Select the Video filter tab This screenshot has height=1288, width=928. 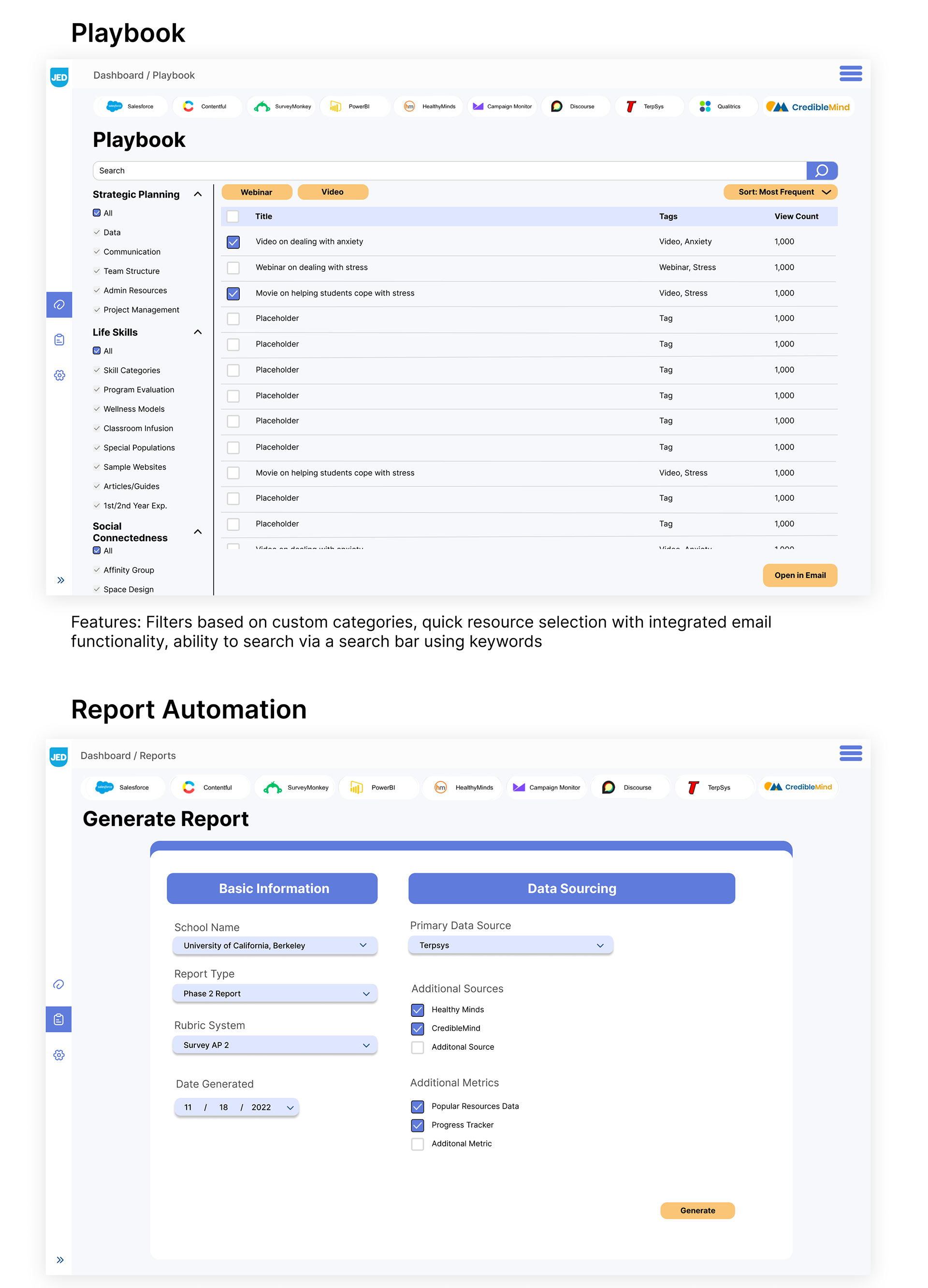(333, 192)
